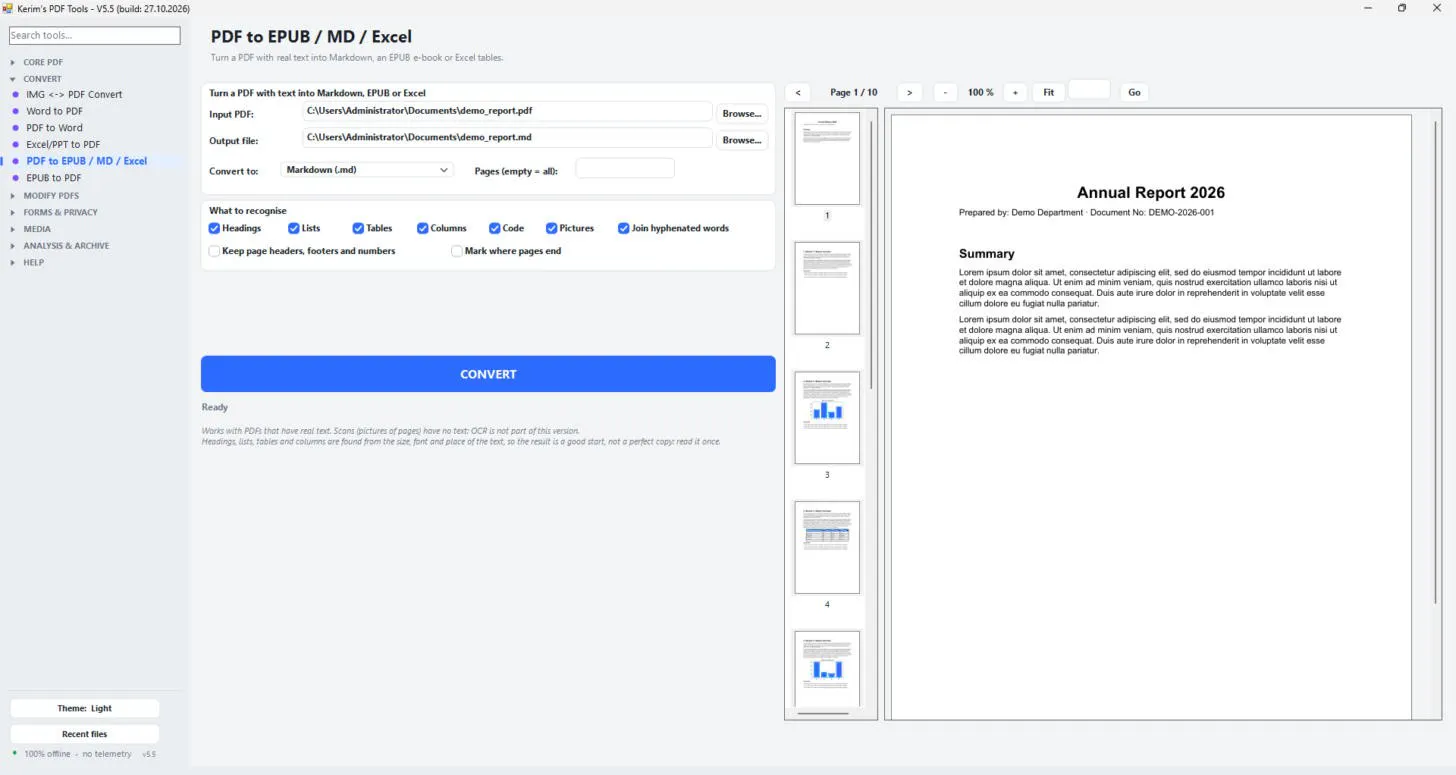This screenshot has height=775, width=1456.
Task: Open the Convert to format dropdown
Action: pyautogui.click(x=367, y=170)
